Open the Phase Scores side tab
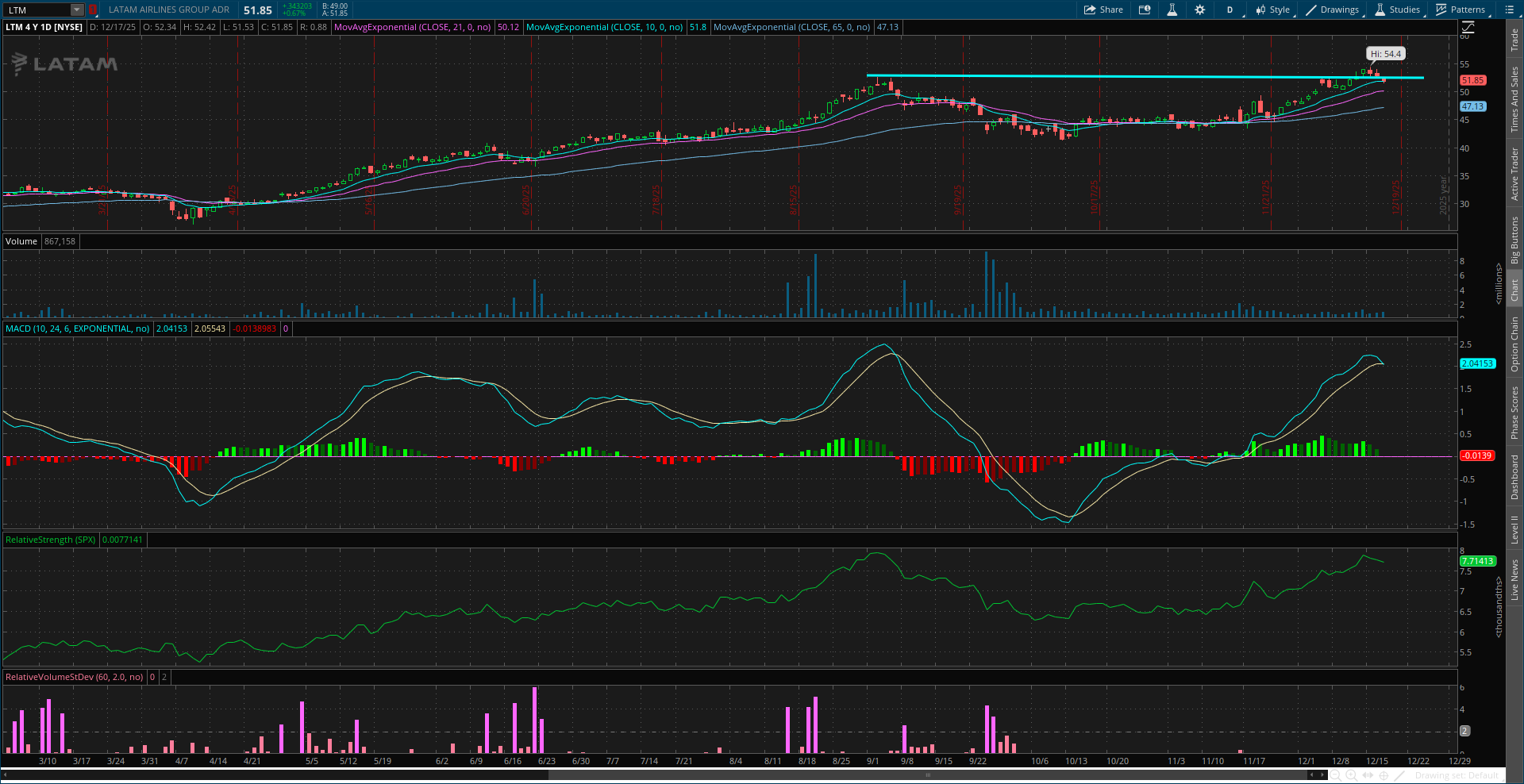 pyautogui.click(x=1514, y=413)
